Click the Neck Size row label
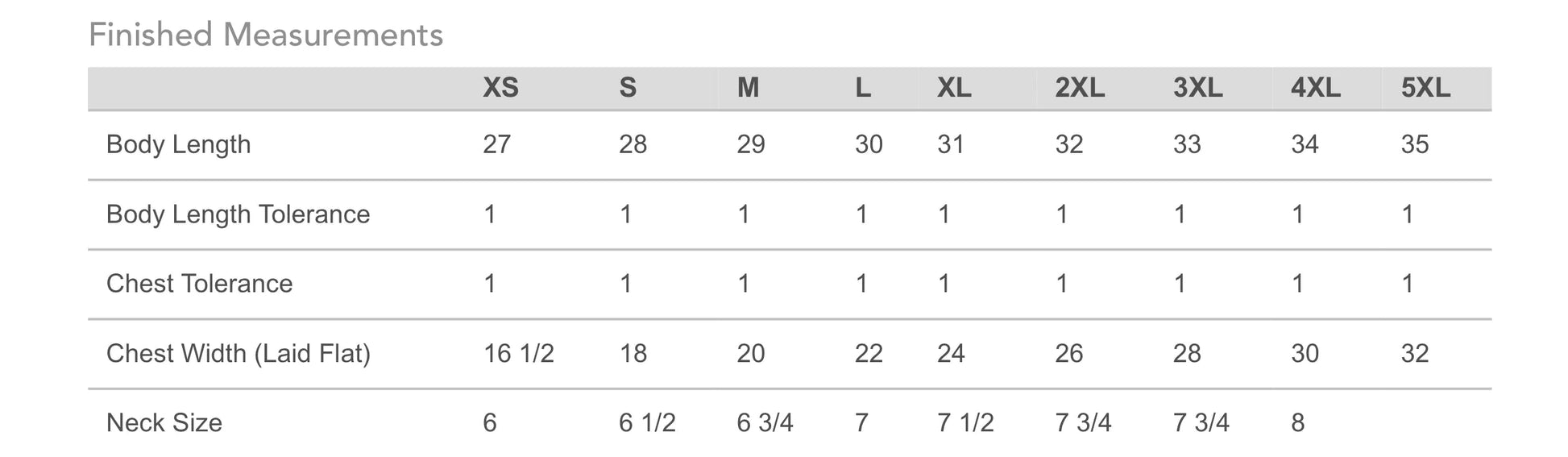This screenshot has width=1568, height=457. pos(164,423)
